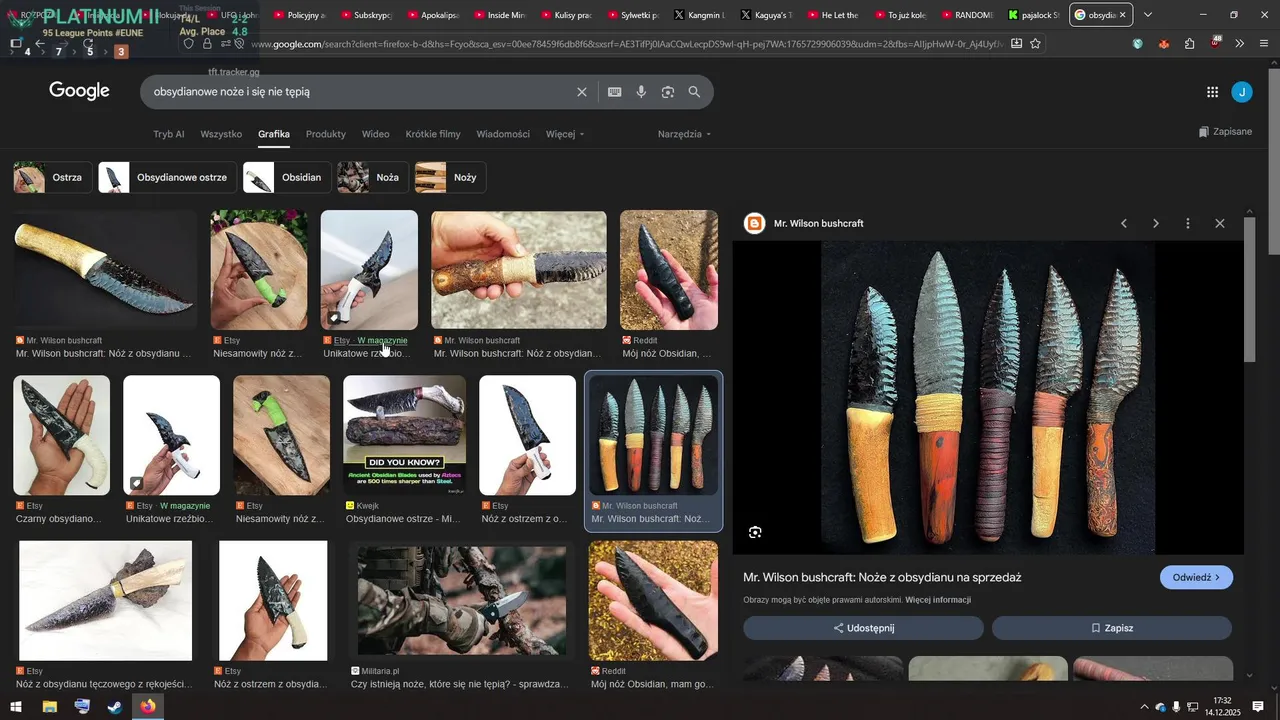1280x720 pixels.
Task: Click the Odwiedź visit button
Action: coord(1196,577)
